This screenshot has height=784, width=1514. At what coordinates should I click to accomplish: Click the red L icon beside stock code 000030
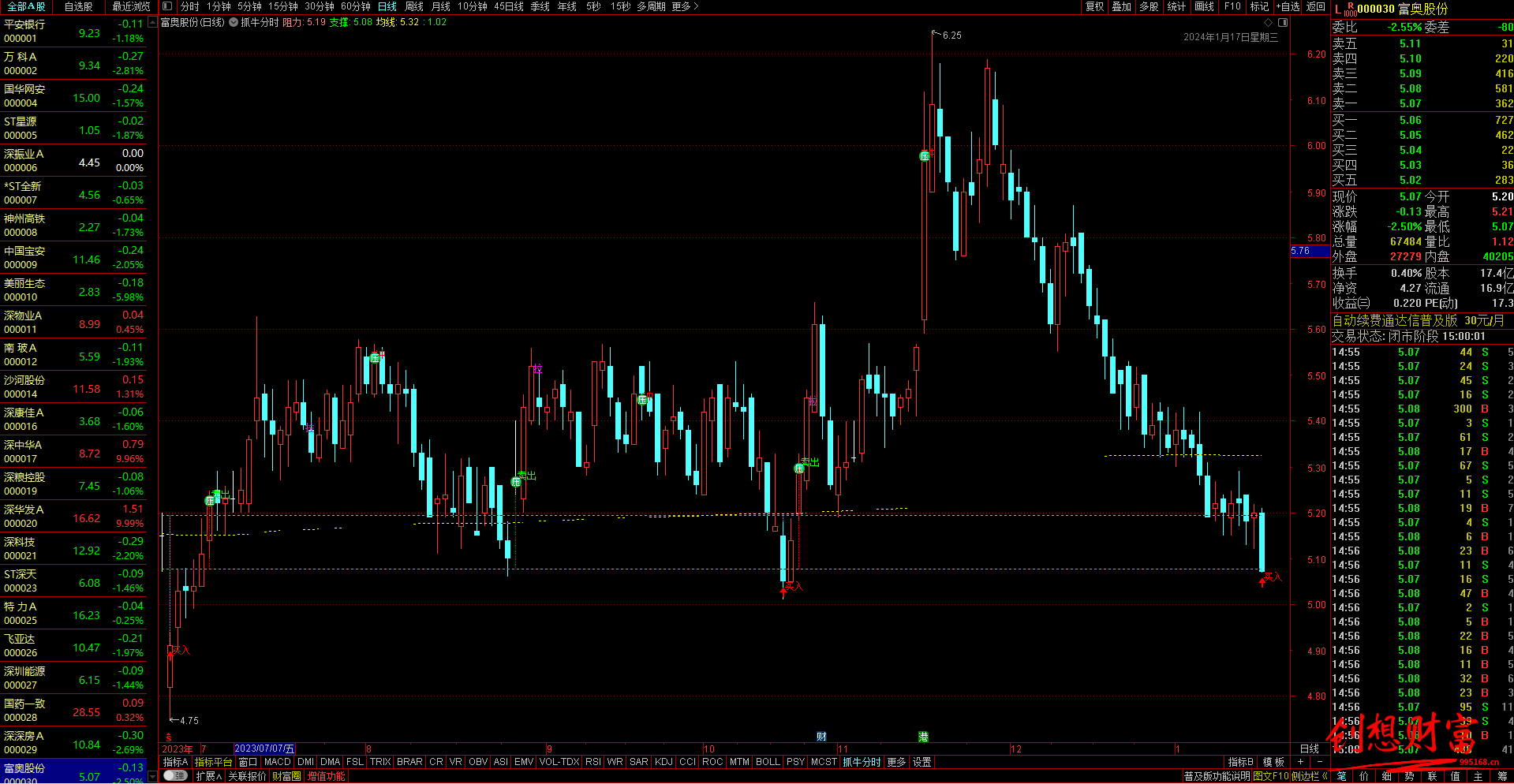pyautogui.click(x=1338, y=9)
